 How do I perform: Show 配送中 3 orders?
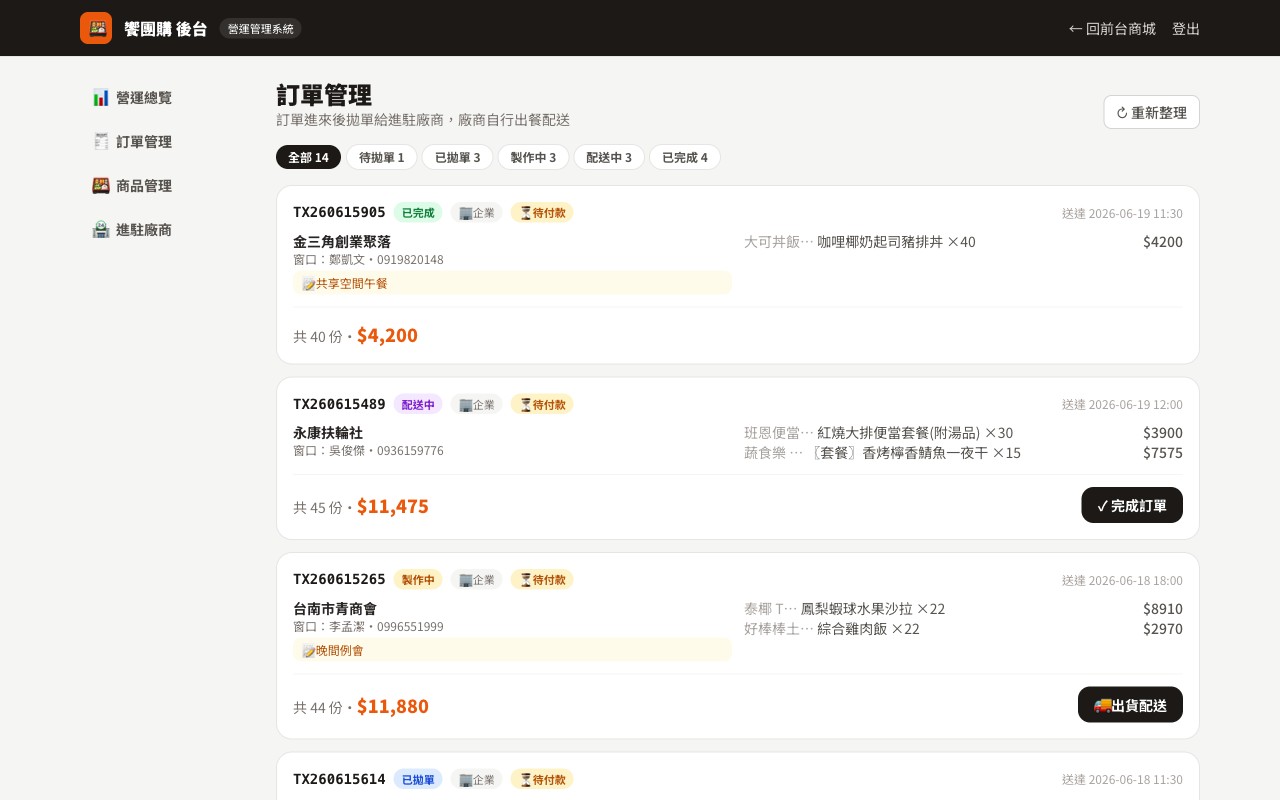click(609, 157)
